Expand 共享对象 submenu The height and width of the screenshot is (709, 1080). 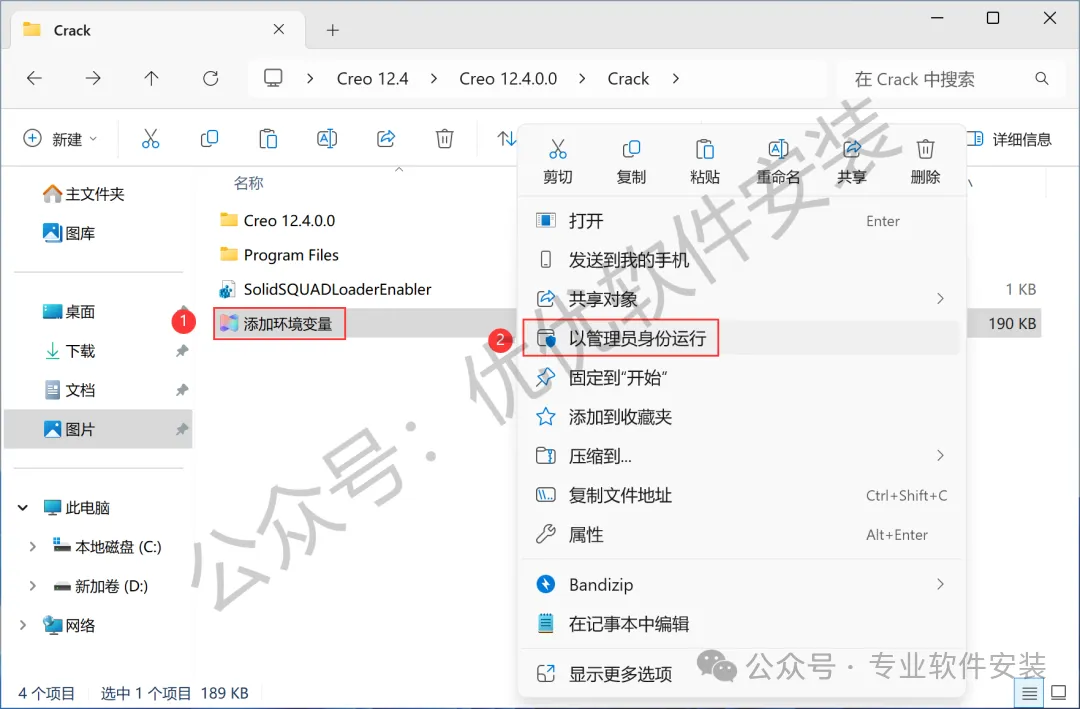pyautogui.click(x=940, y=298)
